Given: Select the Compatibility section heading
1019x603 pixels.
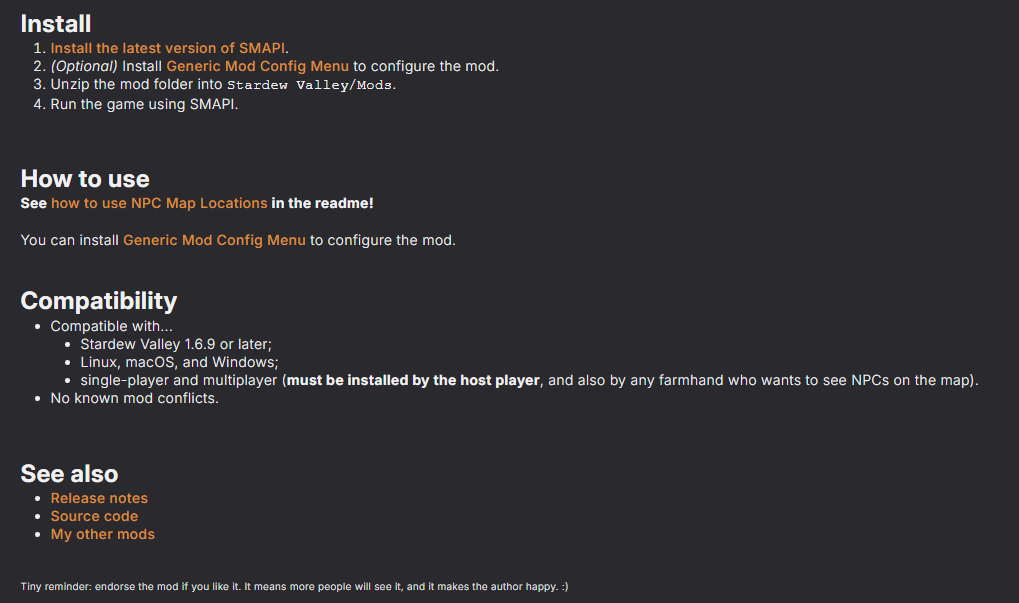Looking at the screenshot, I should (x=99, y=301).
